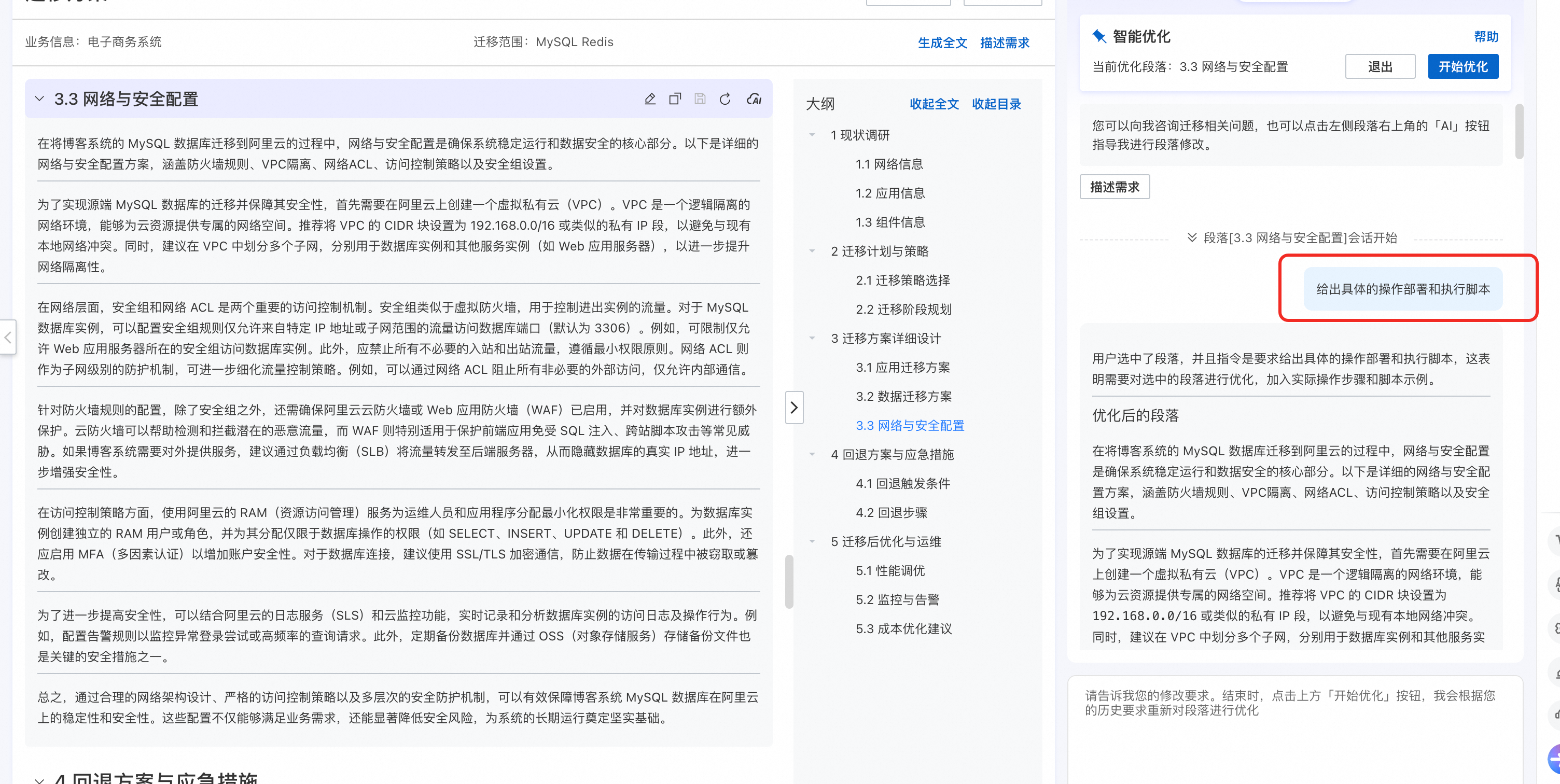Collapse outline node 5 迁移后优化与运维

[x=812, y=542]
